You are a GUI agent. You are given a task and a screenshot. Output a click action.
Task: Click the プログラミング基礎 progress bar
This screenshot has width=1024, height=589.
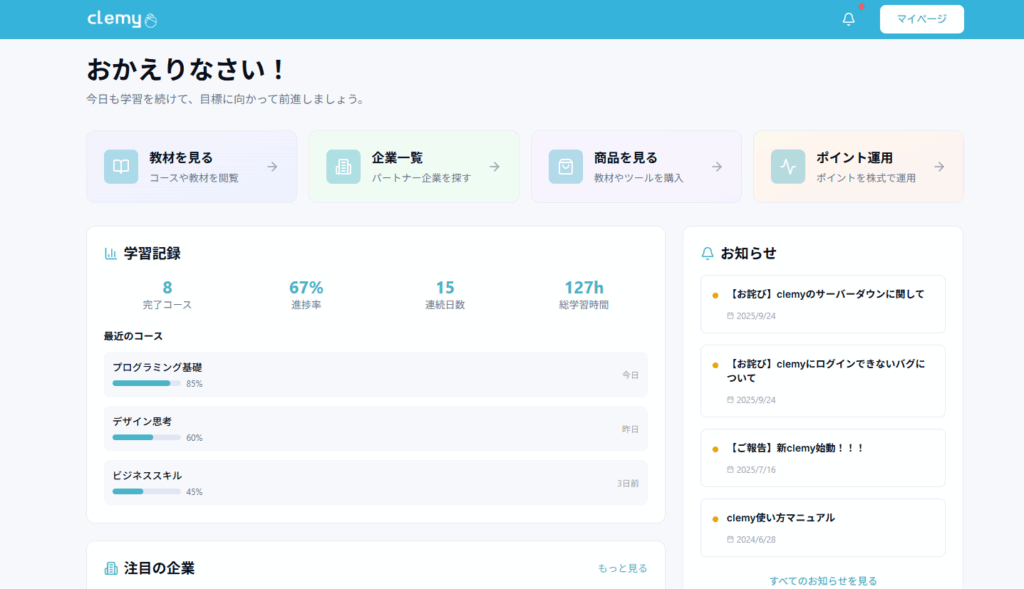tap(146, 383)
